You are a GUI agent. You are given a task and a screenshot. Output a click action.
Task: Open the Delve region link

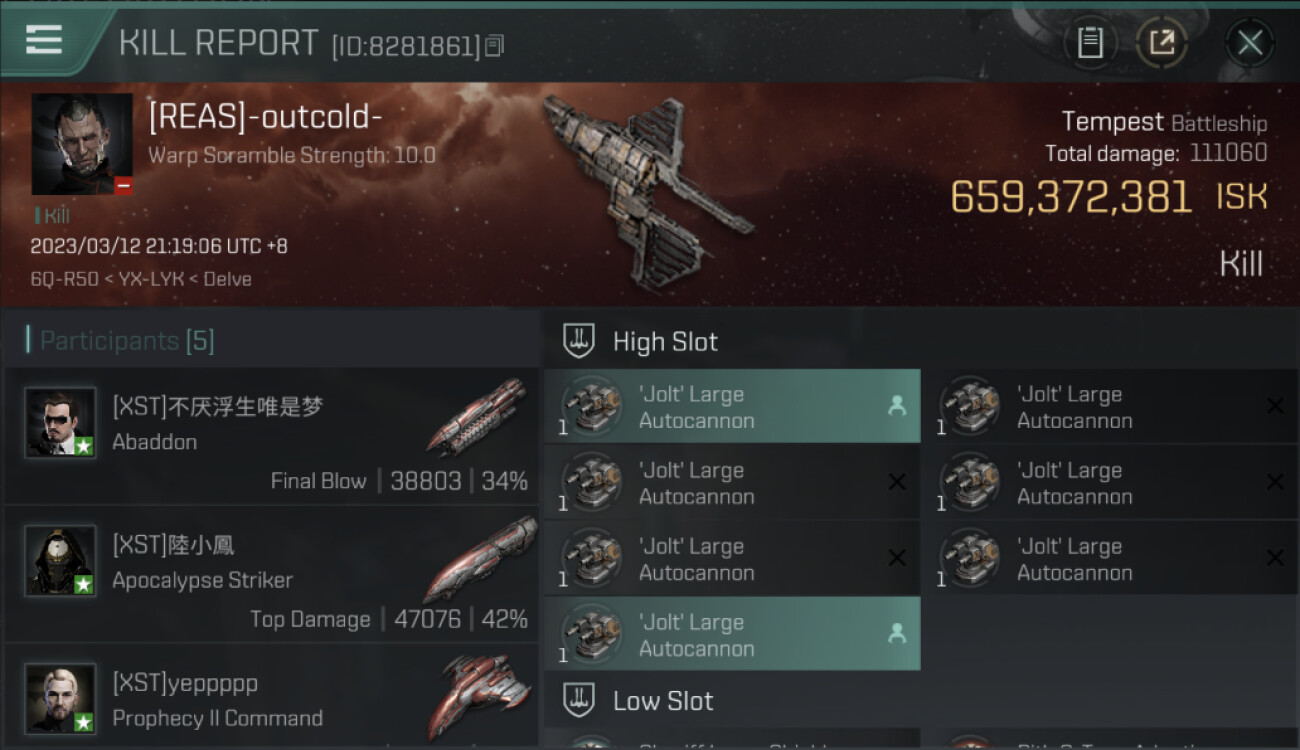click(226, 279)
